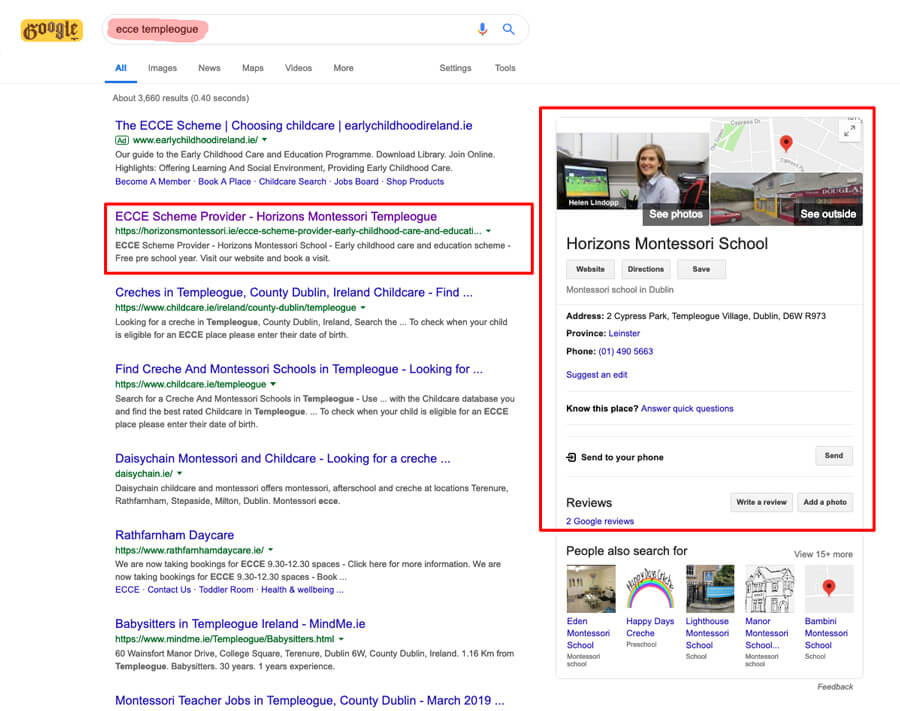Click 'Suggest an edit' link

597,375
